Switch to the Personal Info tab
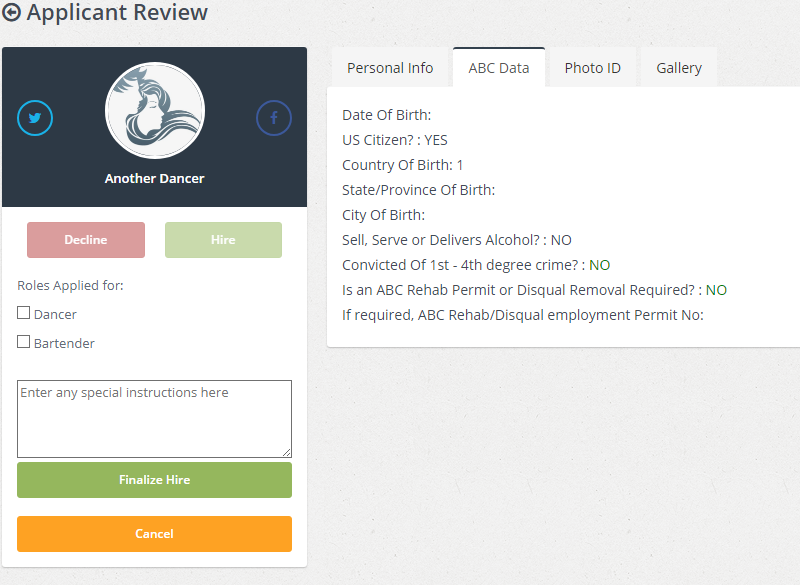The width and height of the screenshot is (800, 585). point(390,68)
